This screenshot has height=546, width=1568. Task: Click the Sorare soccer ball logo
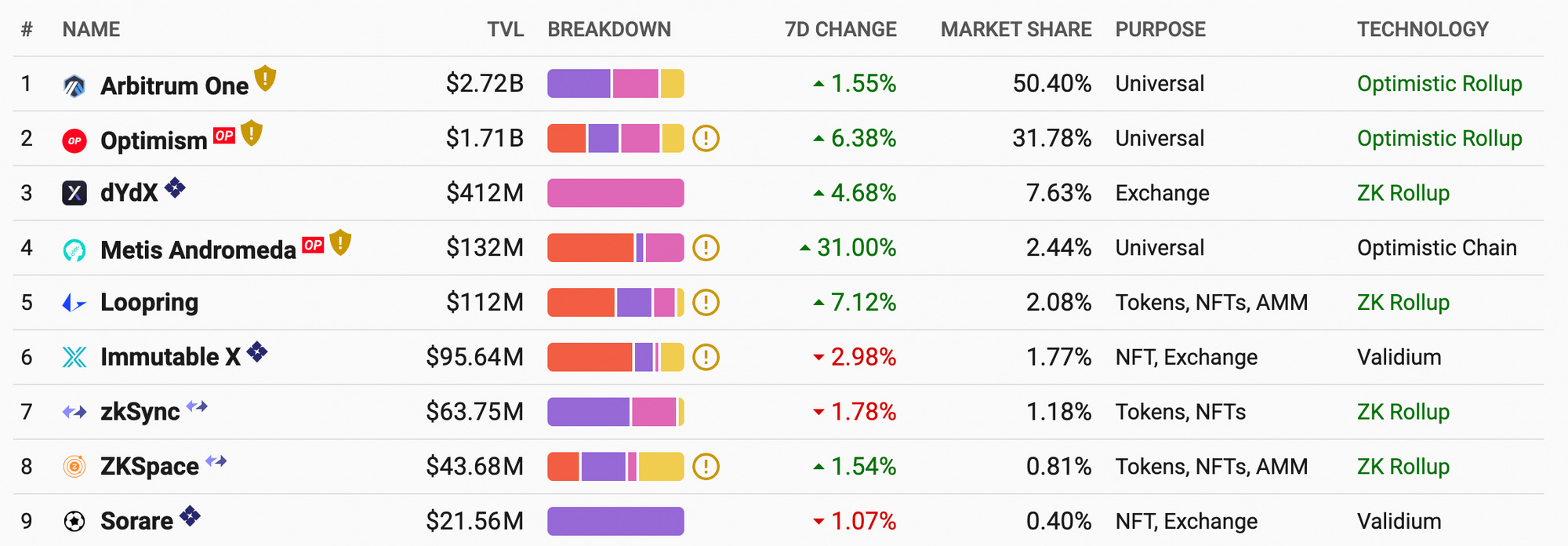tap(74, 521)
